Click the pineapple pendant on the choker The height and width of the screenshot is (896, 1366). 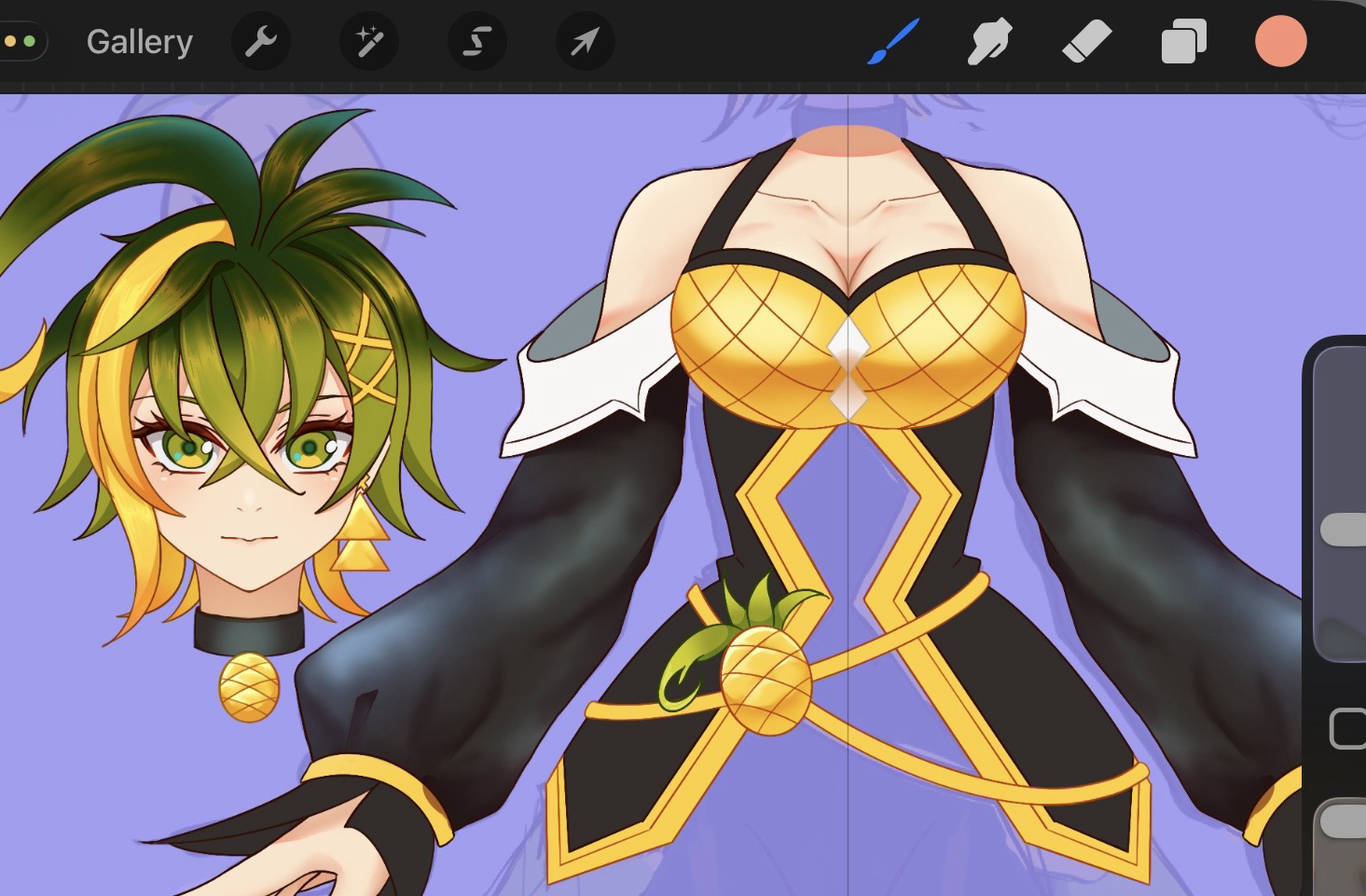tap(249, 688)
